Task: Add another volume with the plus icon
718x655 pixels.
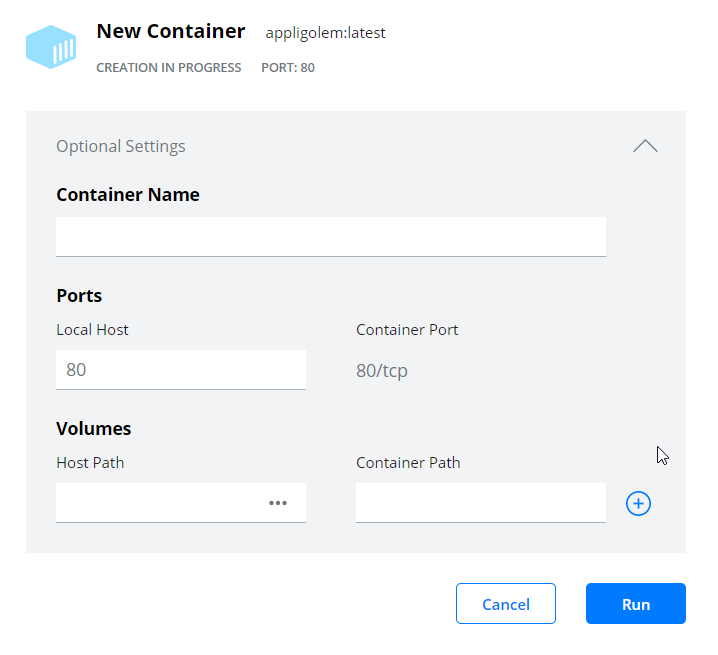Action: [638, 503]
